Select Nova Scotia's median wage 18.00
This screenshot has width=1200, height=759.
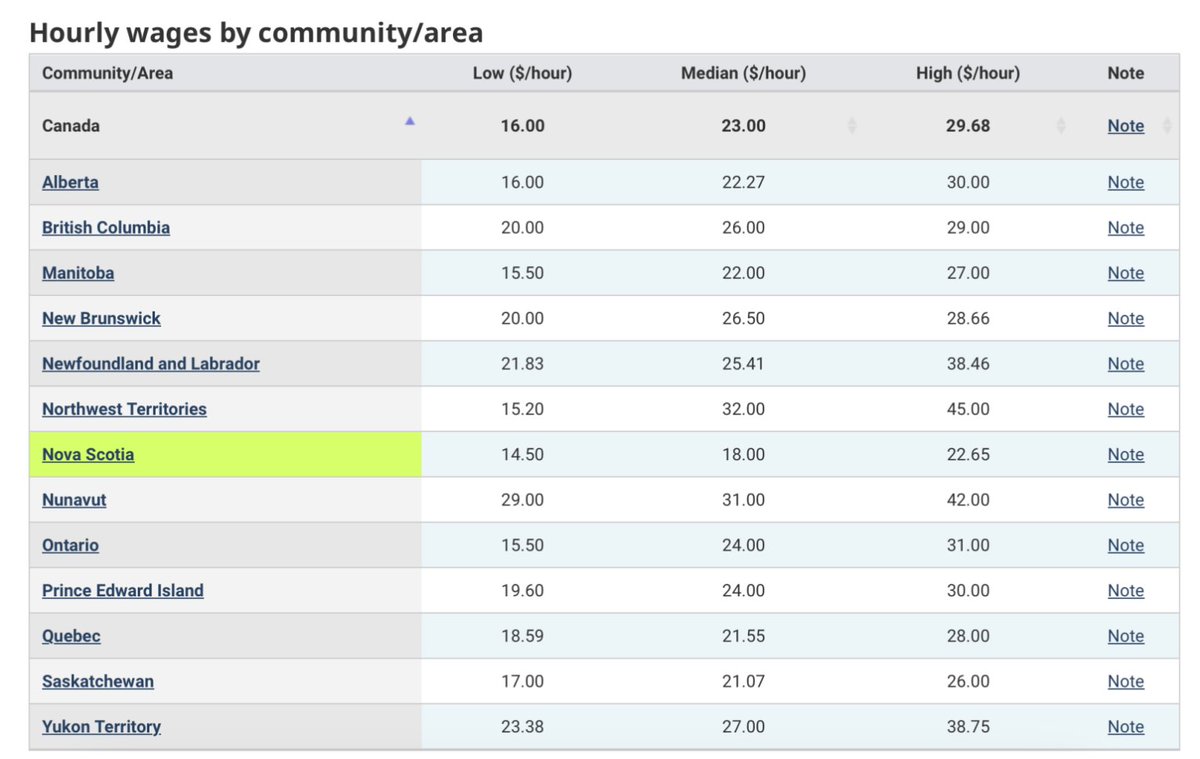pyautogui.click(x=743, y=454)
